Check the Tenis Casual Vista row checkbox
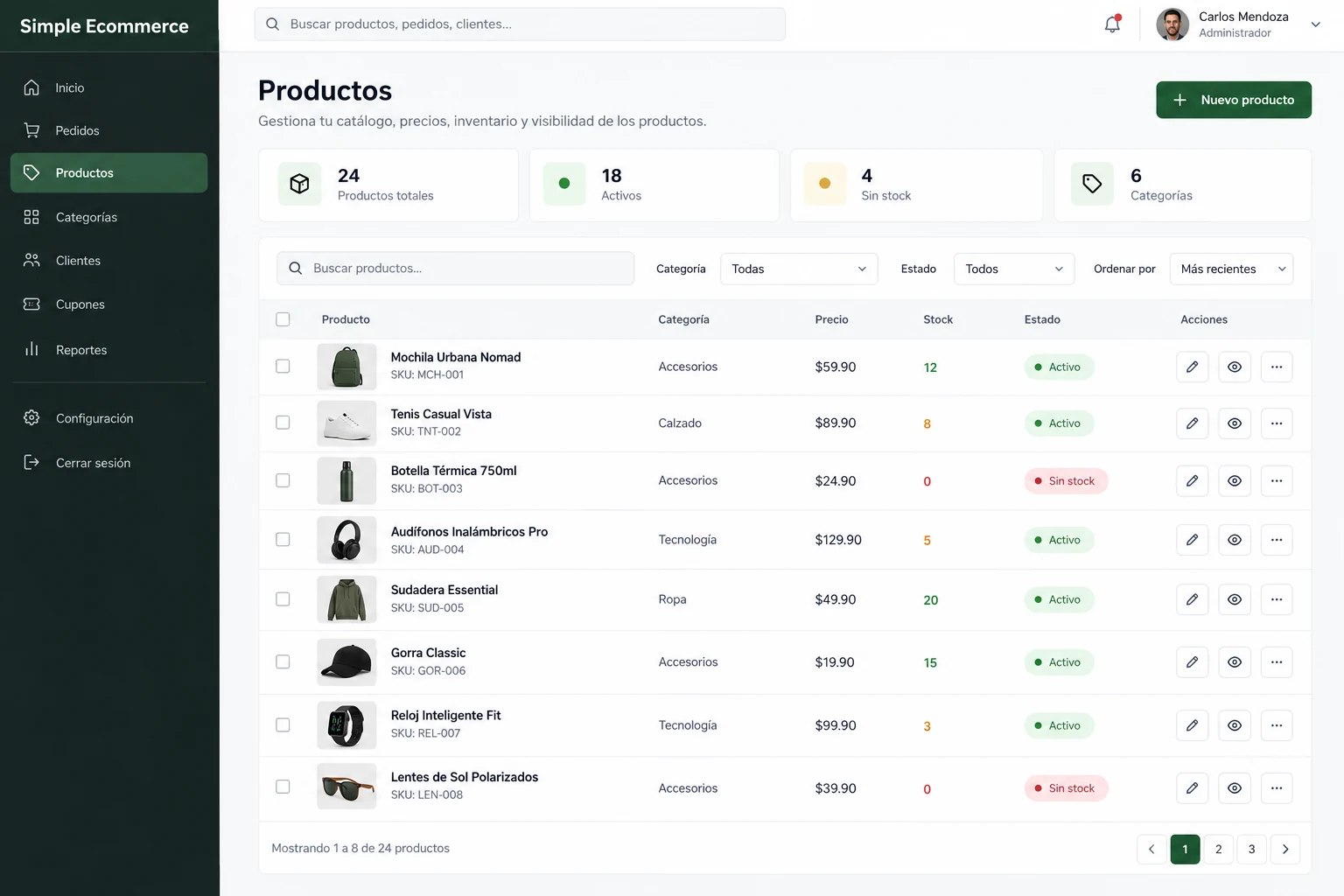Viewport: 1344px width, 896px height. point(283,423)
